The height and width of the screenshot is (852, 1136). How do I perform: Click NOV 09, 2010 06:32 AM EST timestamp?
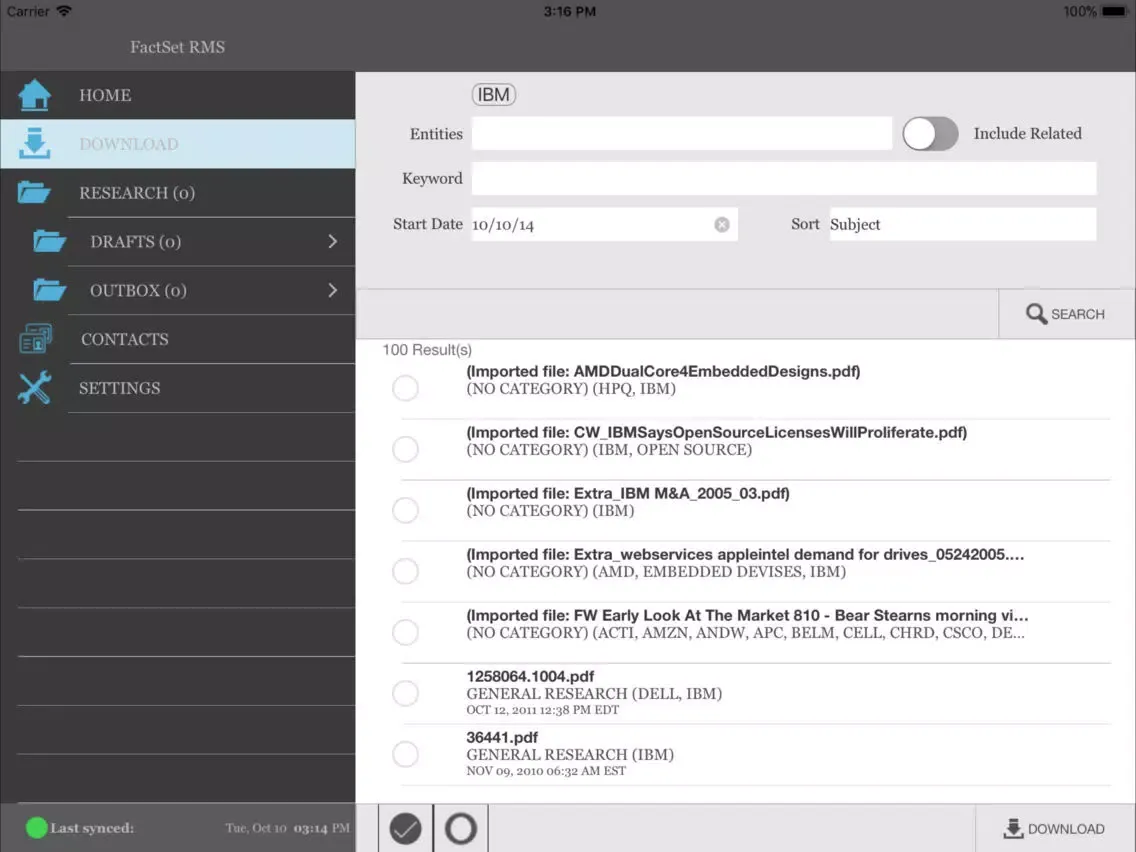tap(546, 771)
